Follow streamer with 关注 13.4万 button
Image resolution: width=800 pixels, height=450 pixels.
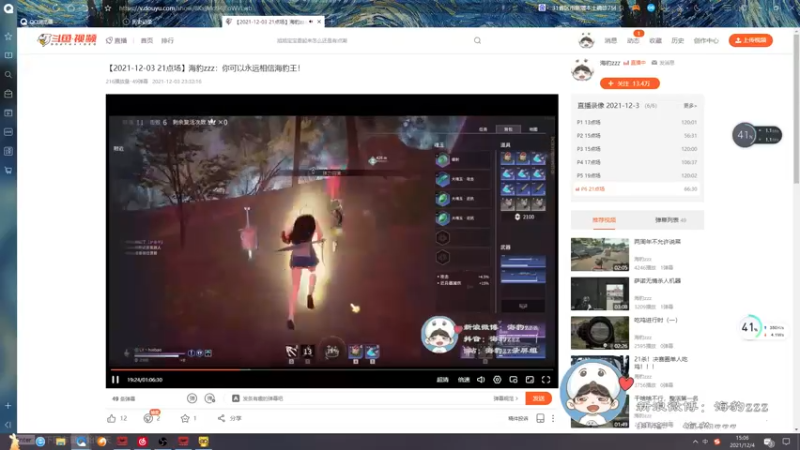(630, 83)
